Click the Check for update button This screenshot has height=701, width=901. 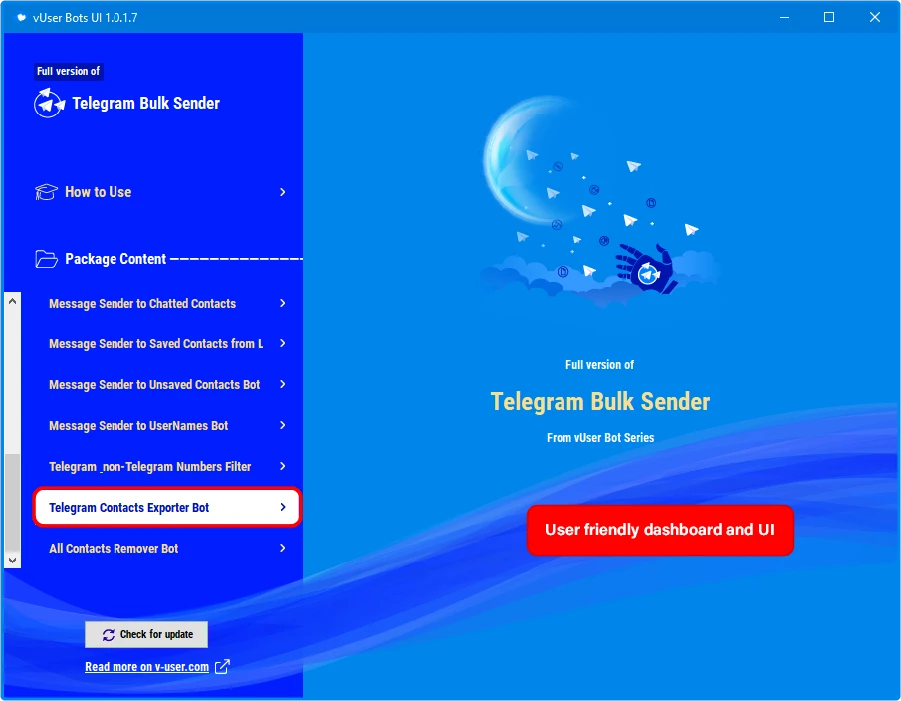click(147, 634)
